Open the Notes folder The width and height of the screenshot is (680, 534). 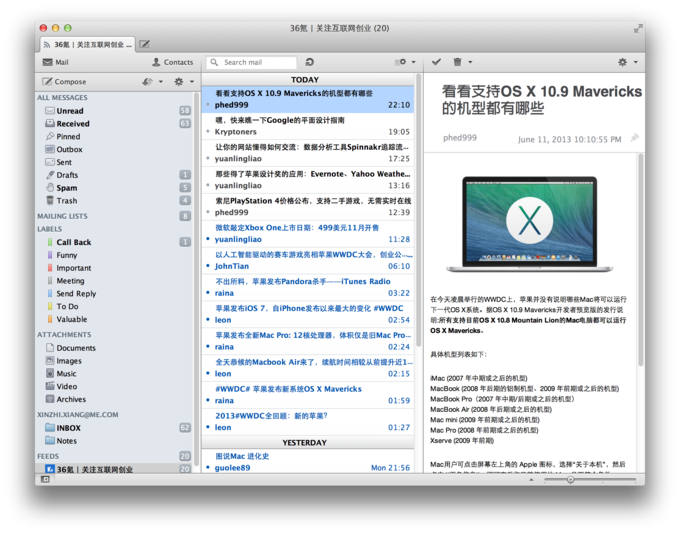click(x=66, y=441)
